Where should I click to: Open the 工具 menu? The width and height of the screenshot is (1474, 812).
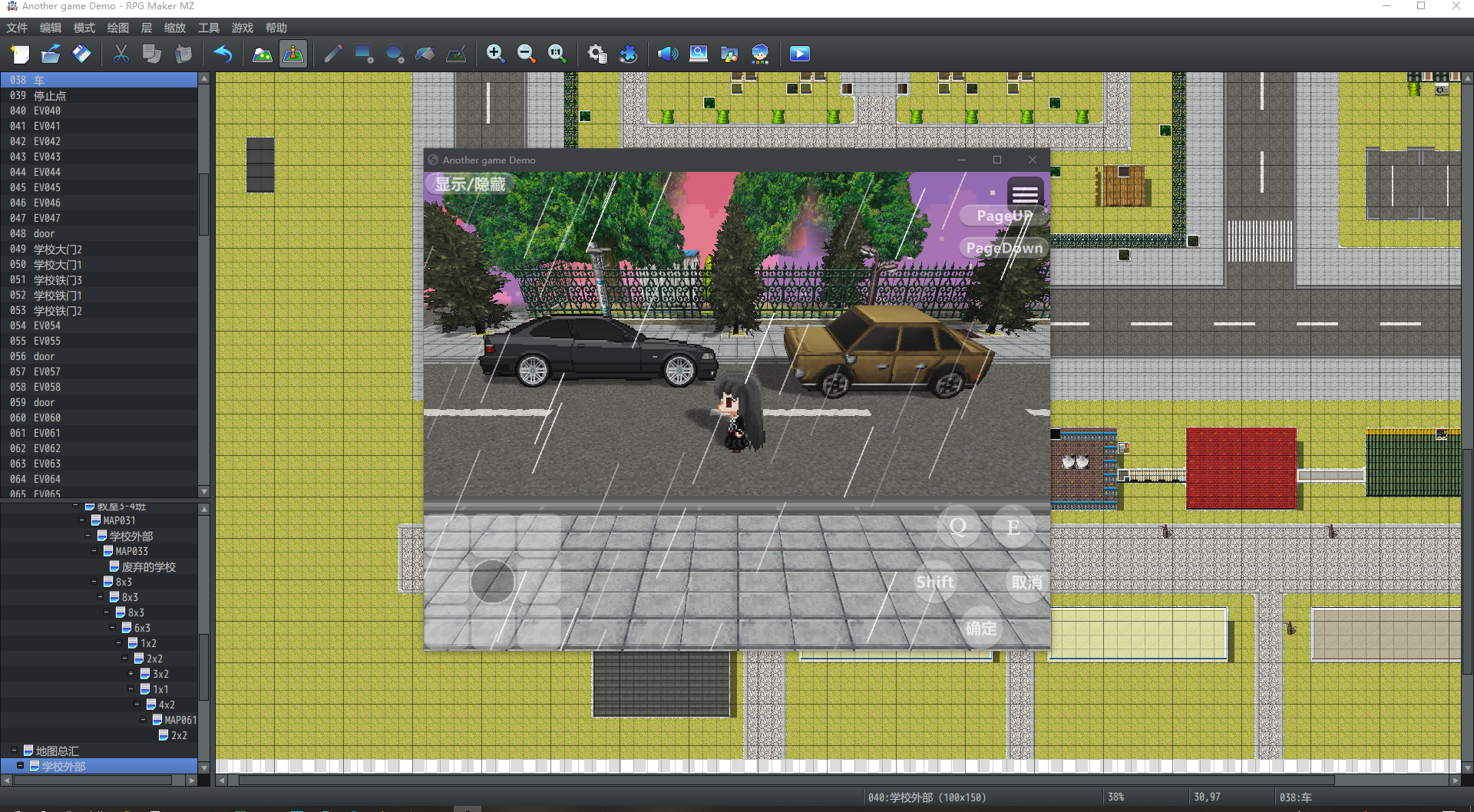click(208, 28)
